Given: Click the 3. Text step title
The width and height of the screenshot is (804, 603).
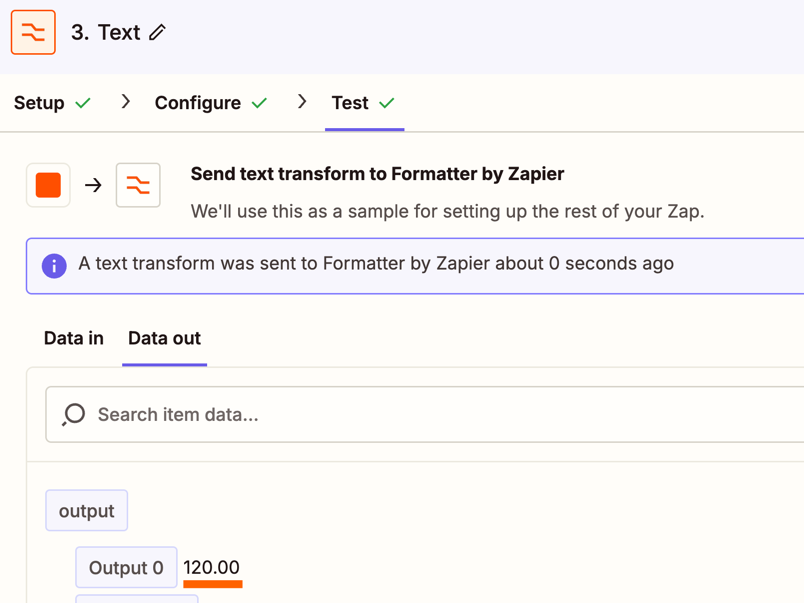Looking at the screenshot, I should click(106, 32).
